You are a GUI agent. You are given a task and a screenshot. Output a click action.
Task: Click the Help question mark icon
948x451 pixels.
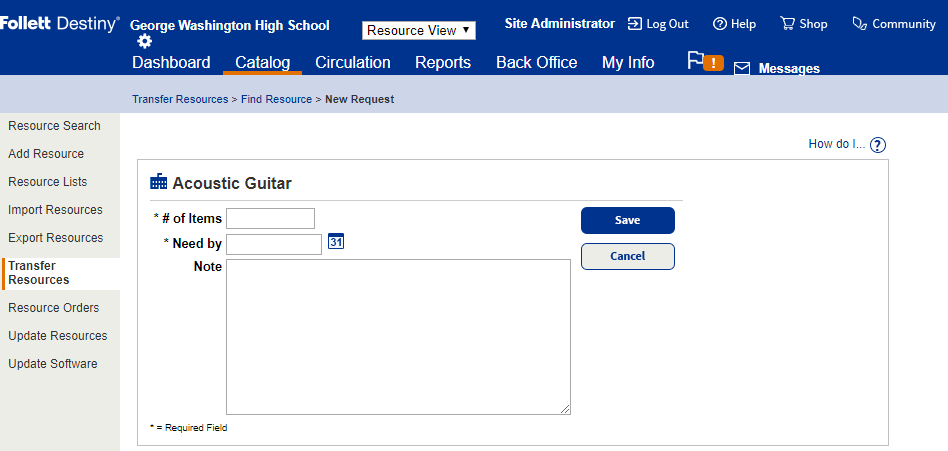click(720, 24)
